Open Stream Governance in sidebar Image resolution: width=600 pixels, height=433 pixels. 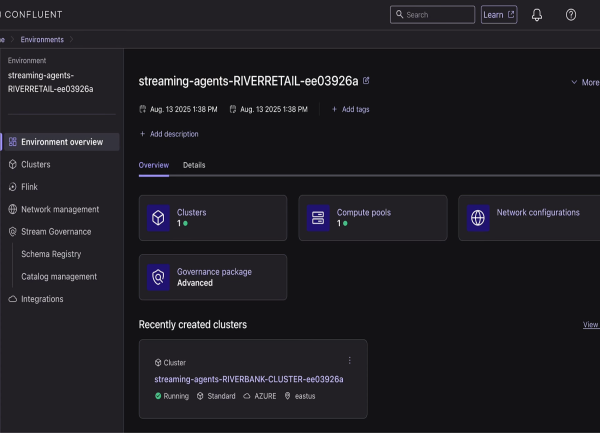coord(55,231)
